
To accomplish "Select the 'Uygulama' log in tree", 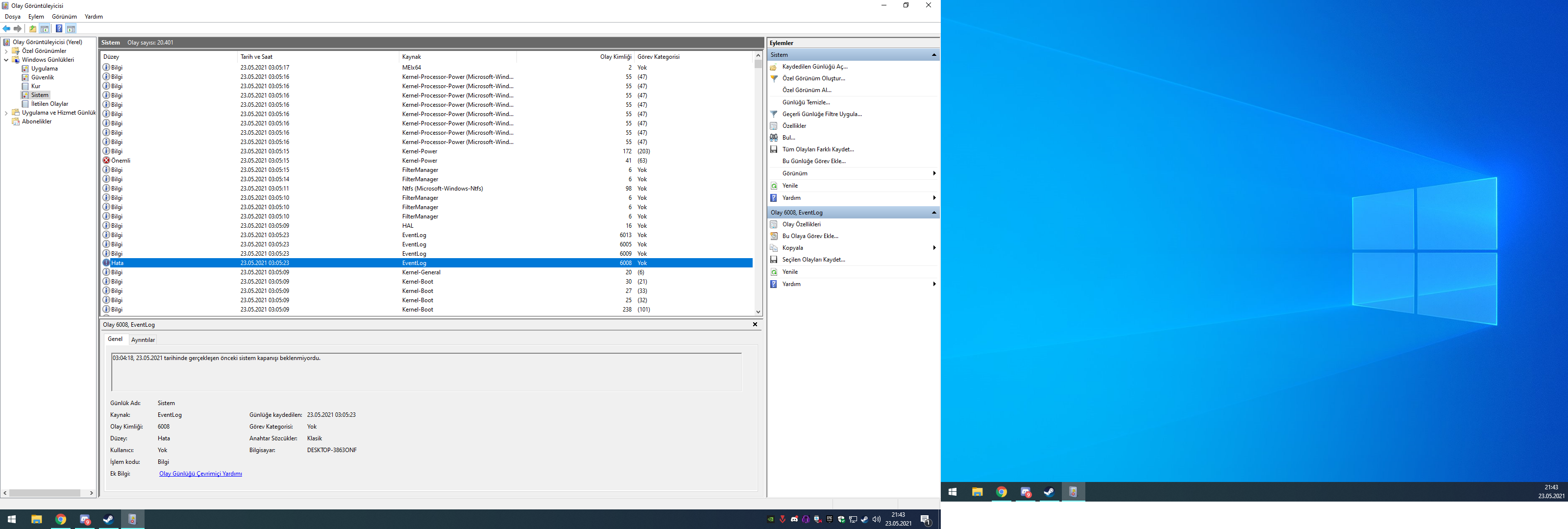I will 45,69.
